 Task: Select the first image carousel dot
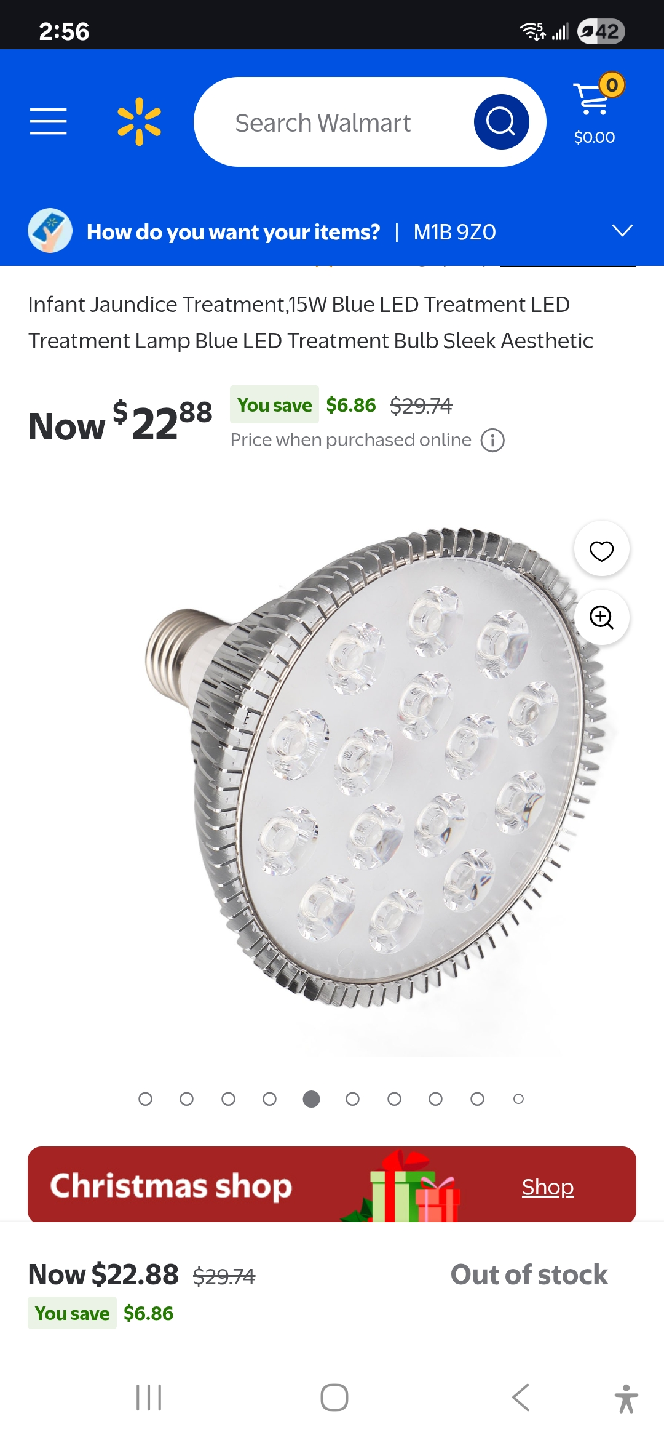point(146,1099)
